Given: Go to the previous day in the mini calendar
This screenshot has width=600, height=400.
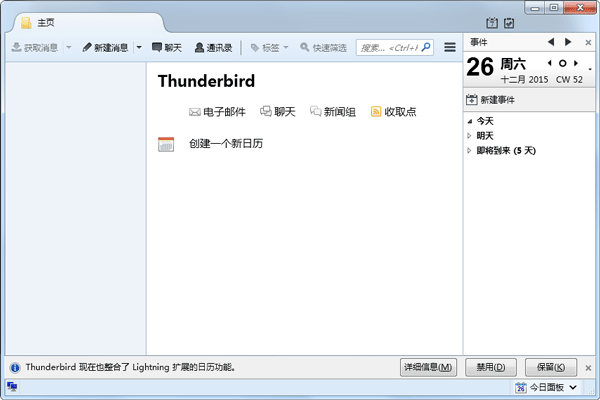Looking at the screenshot, I should point(549,63).
